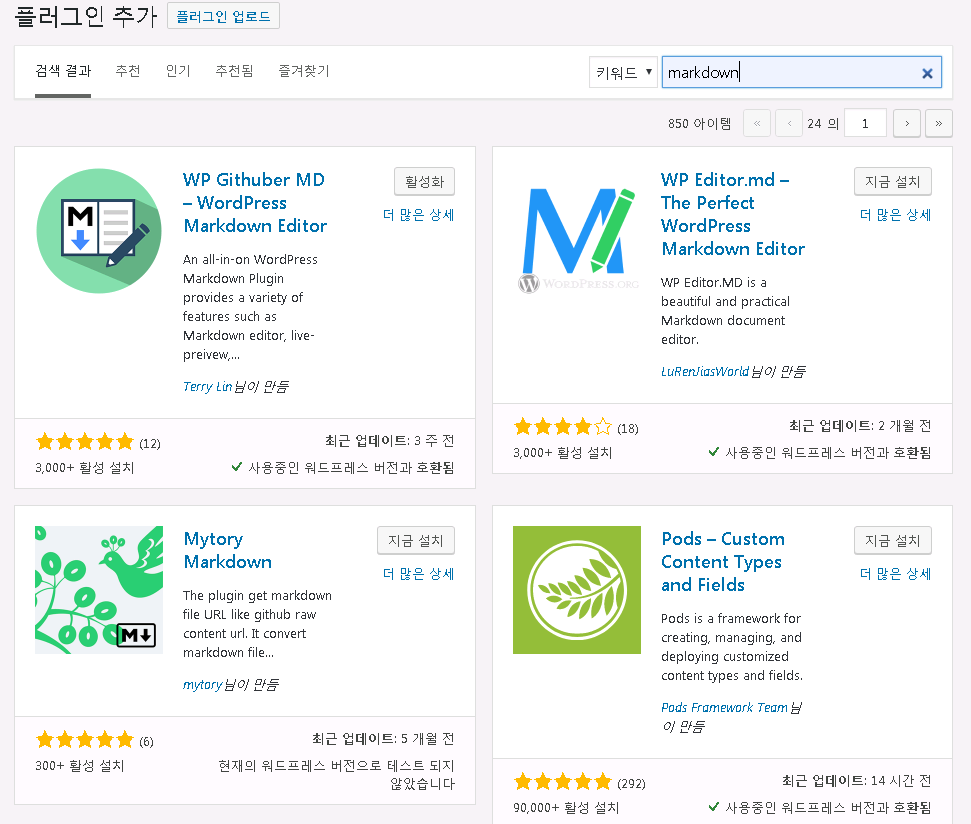The height and width of the screenshot is (824, 971).
Task: Switch to the 추천됨 tab
Action: pyautogui.click(x=234, y=71)
